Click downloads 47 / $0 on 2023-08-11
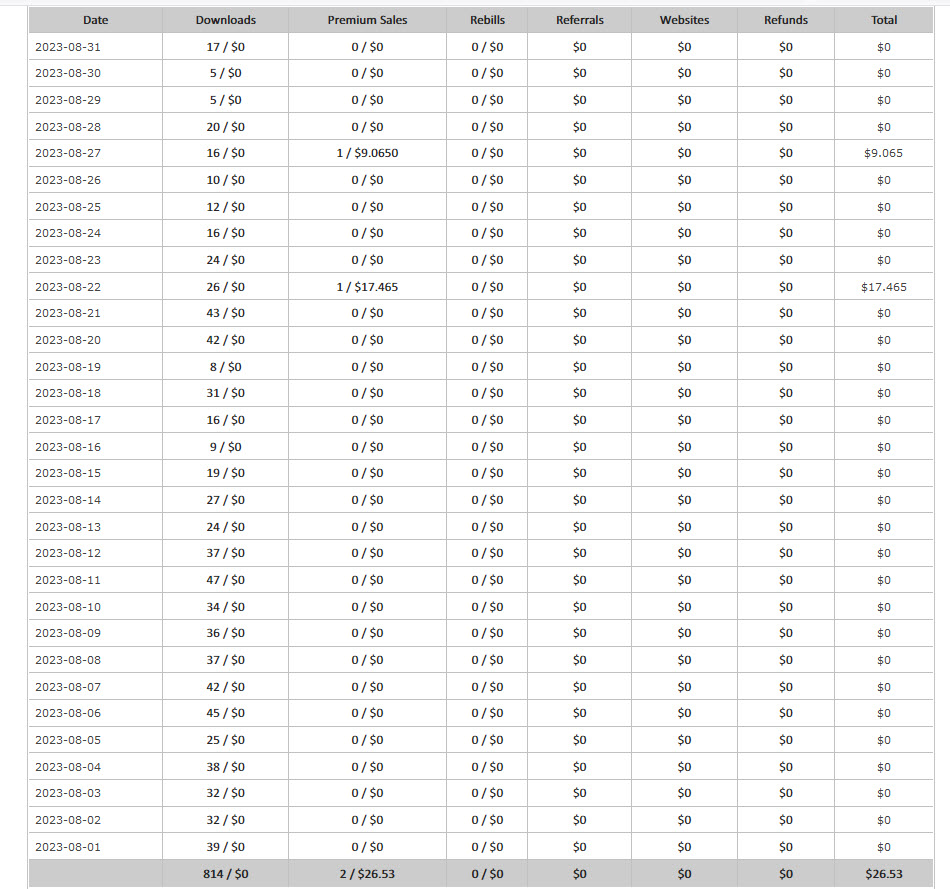The height and width of the screenshot is (889, 950). tap(225, 580)
